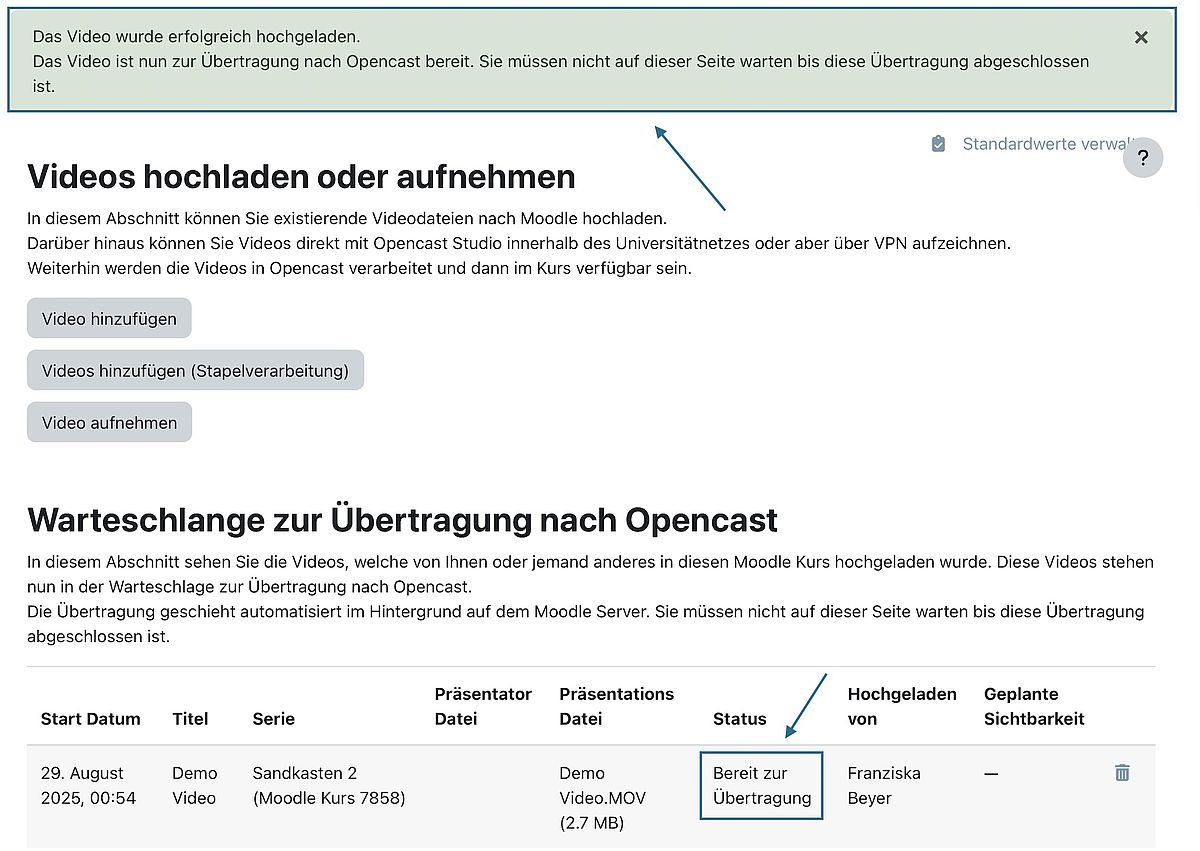Click the Demo Video title cell
Image resolution: width=1200 pixels, height=851 pixels.
194,786
